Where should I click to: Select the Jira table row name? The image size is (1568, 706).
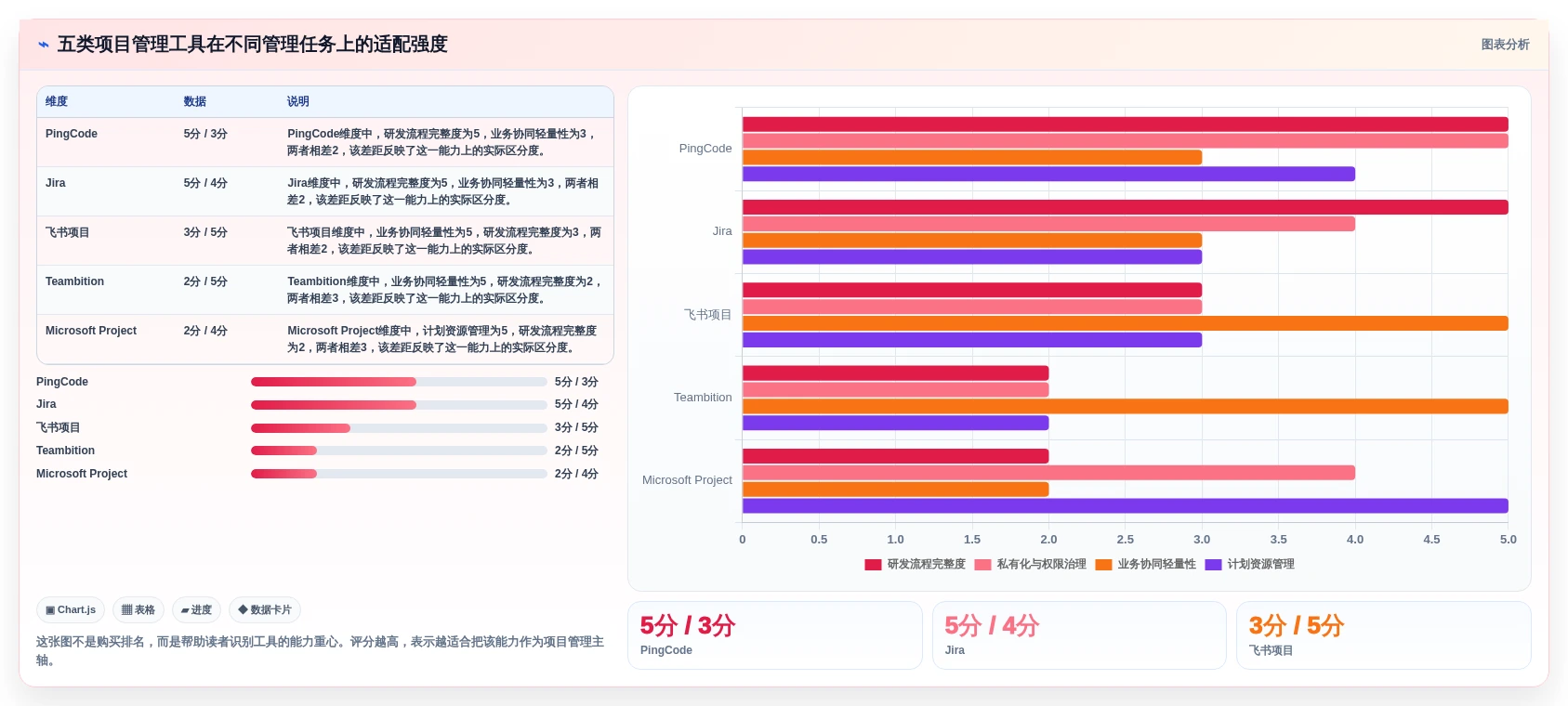[x=56, y=183]
